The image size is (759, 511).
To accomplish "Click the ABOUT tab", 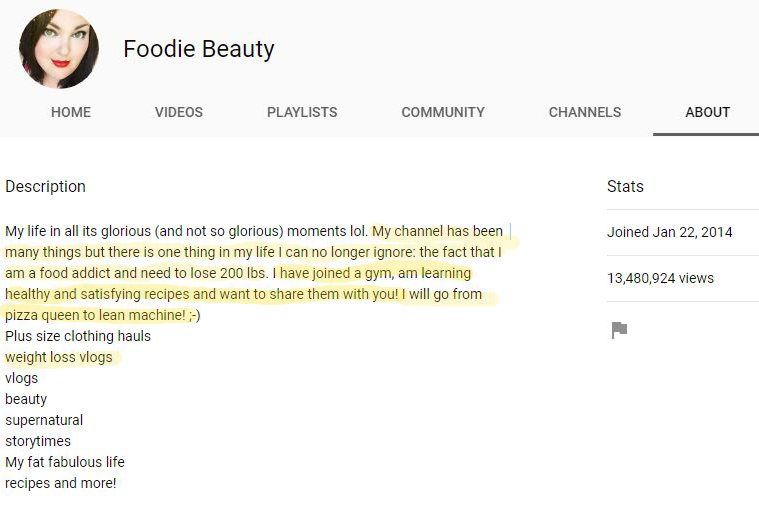I will [707, 112].
